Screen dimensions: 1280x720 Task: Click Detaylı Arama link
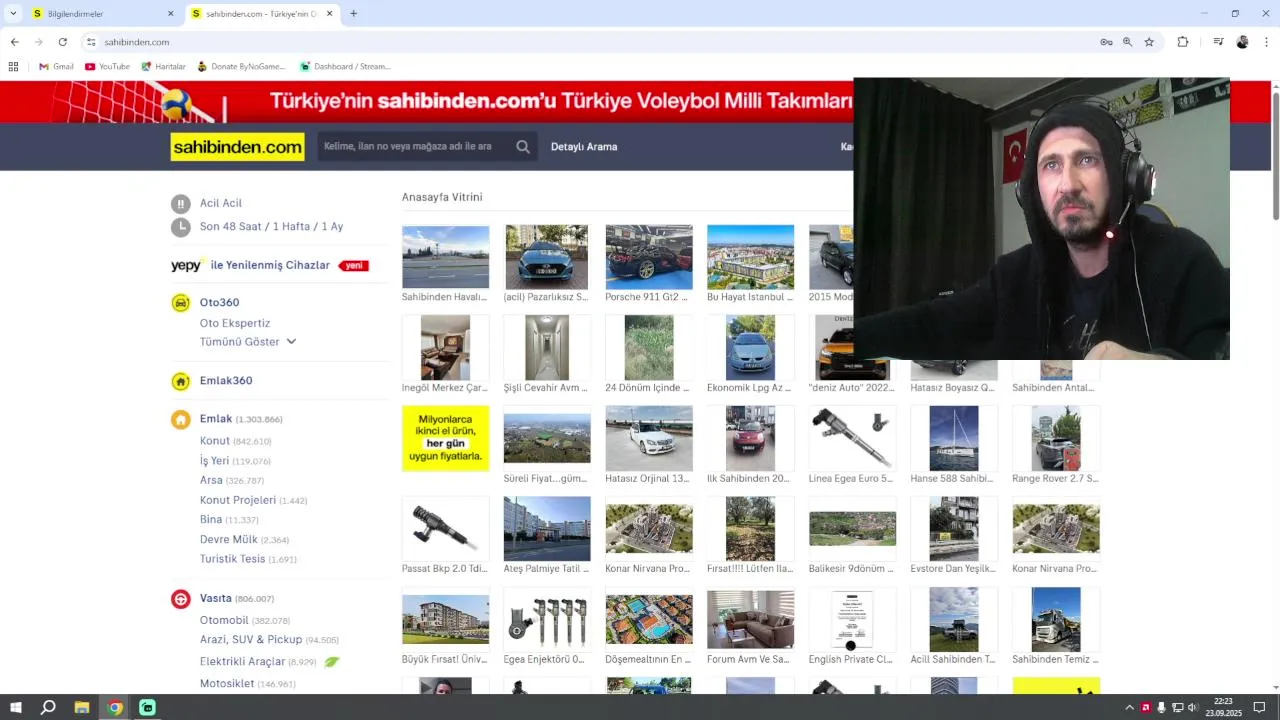click(584, 147)
